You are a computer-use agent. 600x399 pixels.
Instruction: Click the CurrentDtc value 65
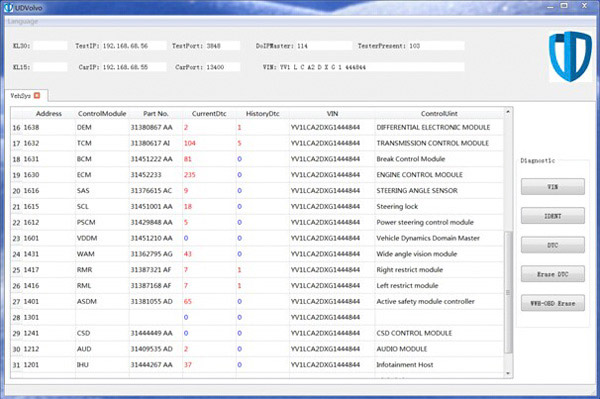coord(188,301)
